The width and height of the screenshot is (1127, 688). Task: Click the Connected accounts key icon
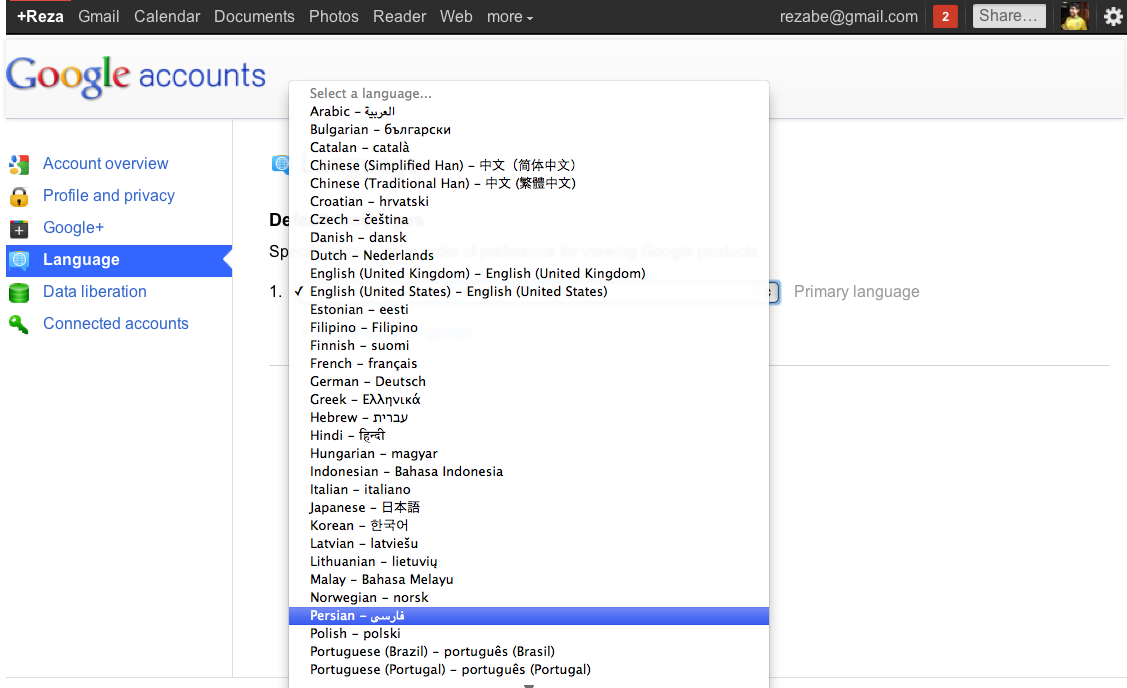point(19,324)
